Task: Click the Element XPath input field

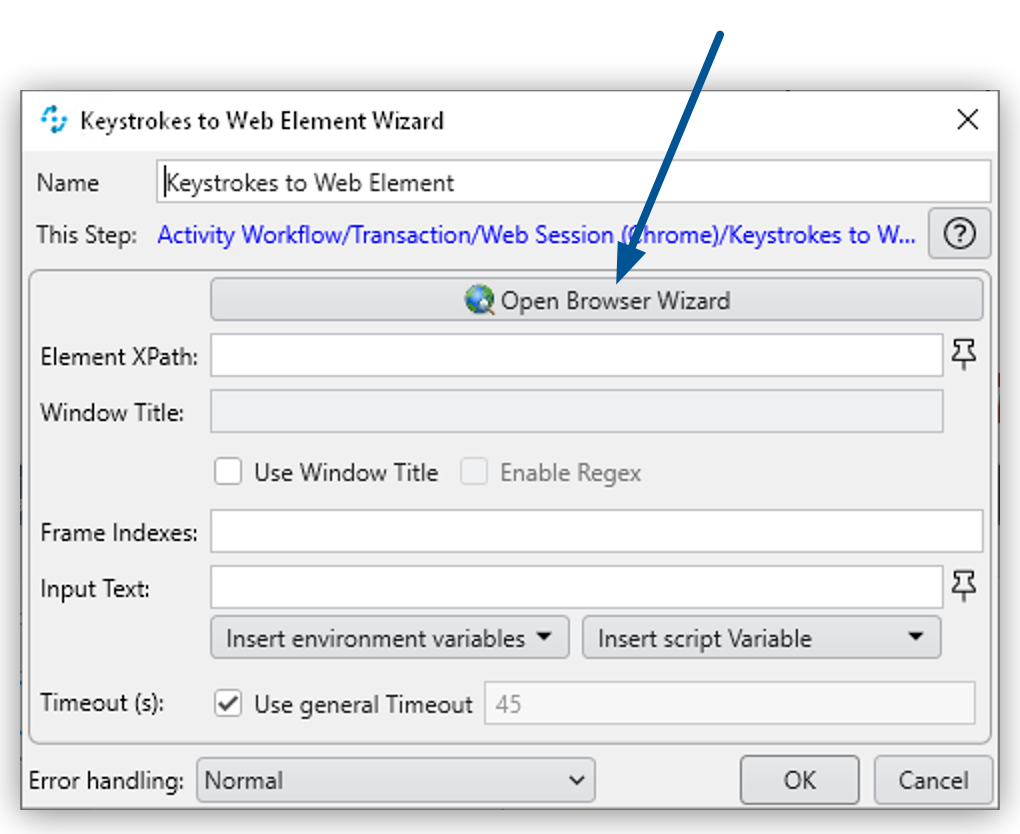Action: click(575, 355)
